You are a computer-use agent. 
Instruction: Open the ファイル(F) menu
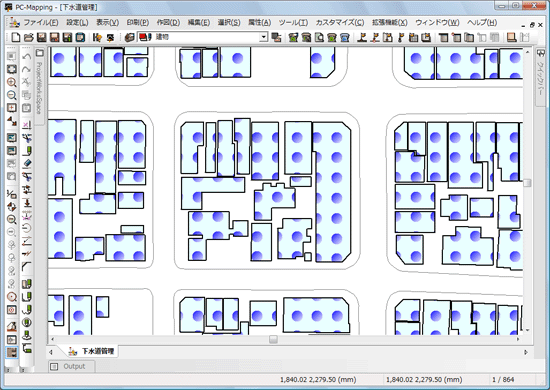point(41,22)
